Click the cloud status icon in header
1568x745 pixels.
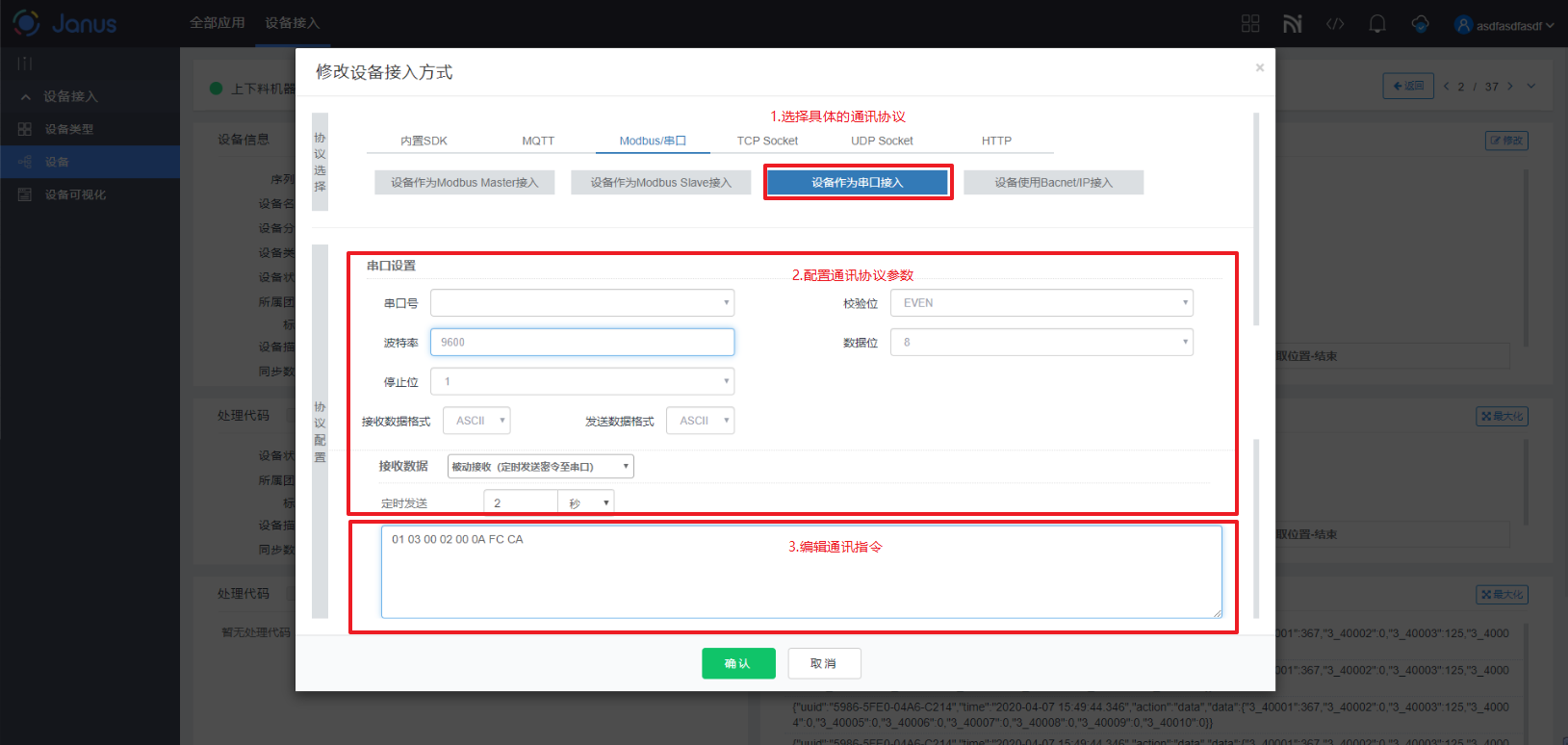pyautogui.click(x=1420, y=24)
